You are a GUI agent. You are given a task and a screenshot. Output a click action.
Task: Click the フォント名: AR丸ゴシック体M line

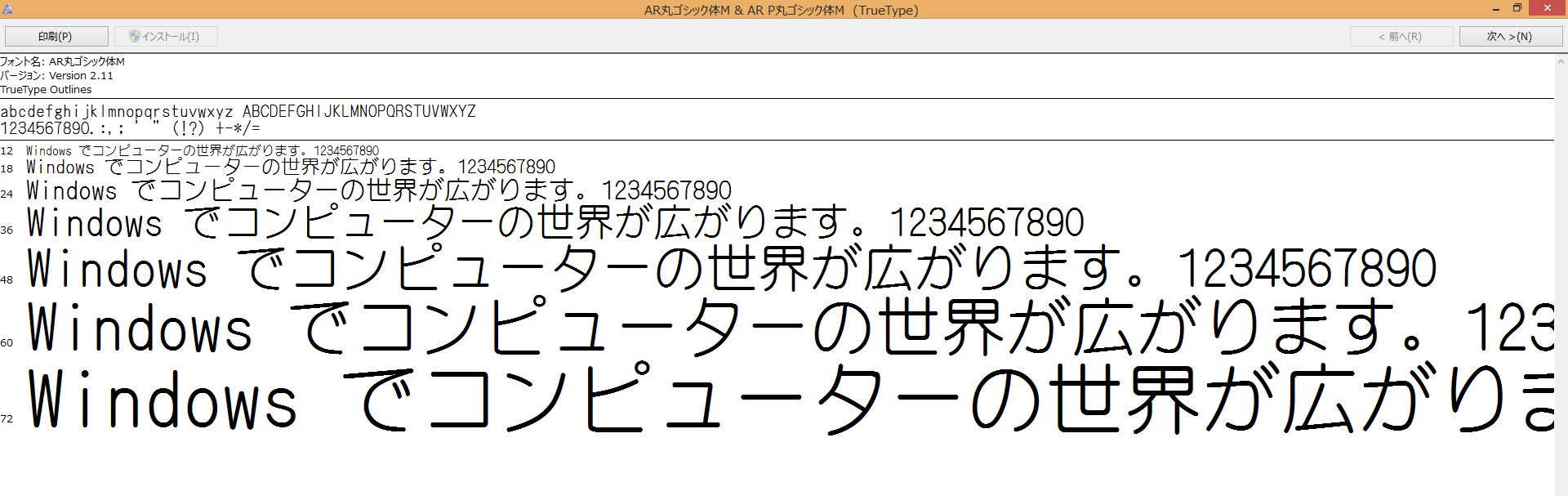click(x=62, y=61)
